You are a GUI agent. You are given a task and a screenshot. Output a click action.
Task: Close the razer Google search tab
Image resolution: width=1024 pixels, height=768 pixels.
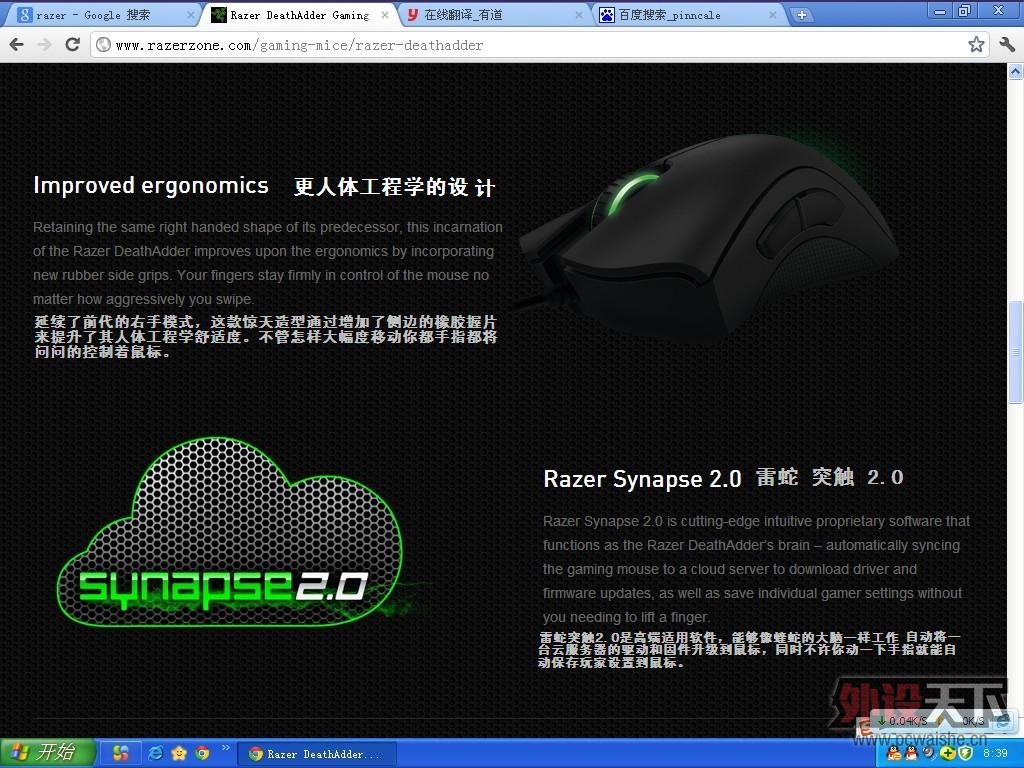191,14
